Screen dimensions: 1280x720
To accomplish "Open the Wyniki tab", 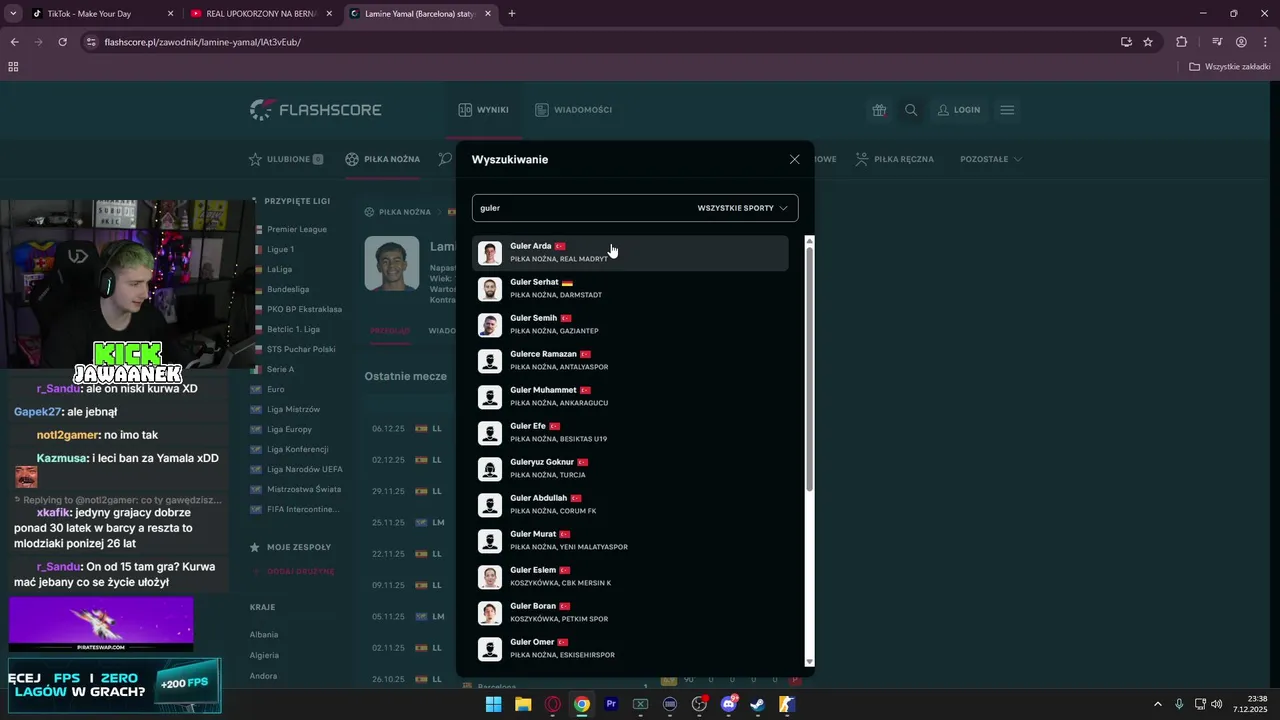I will point(484,110).
